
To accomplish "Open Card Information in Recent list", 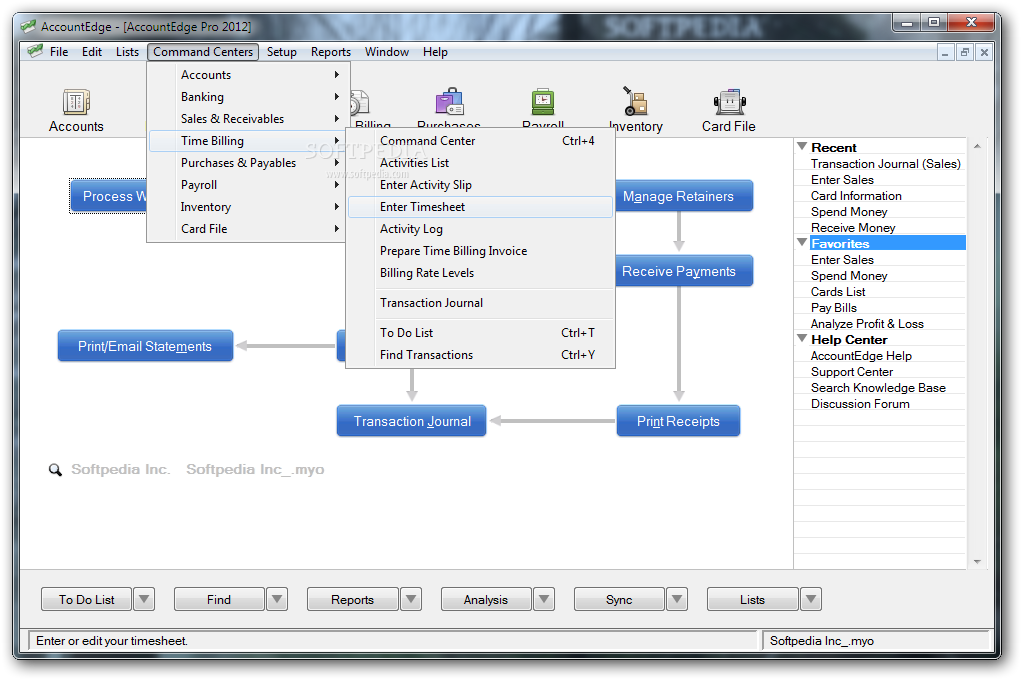I will click(x=856, y=196).
